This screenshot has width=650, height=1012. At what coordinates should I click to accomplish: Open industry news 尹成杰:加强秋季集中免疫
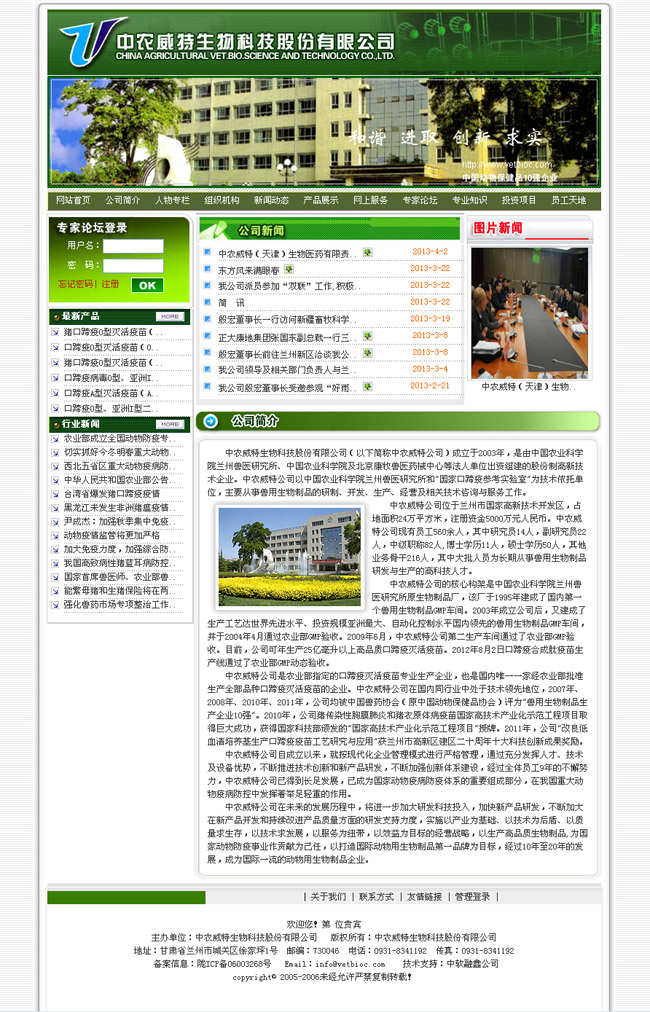(119, 521)
